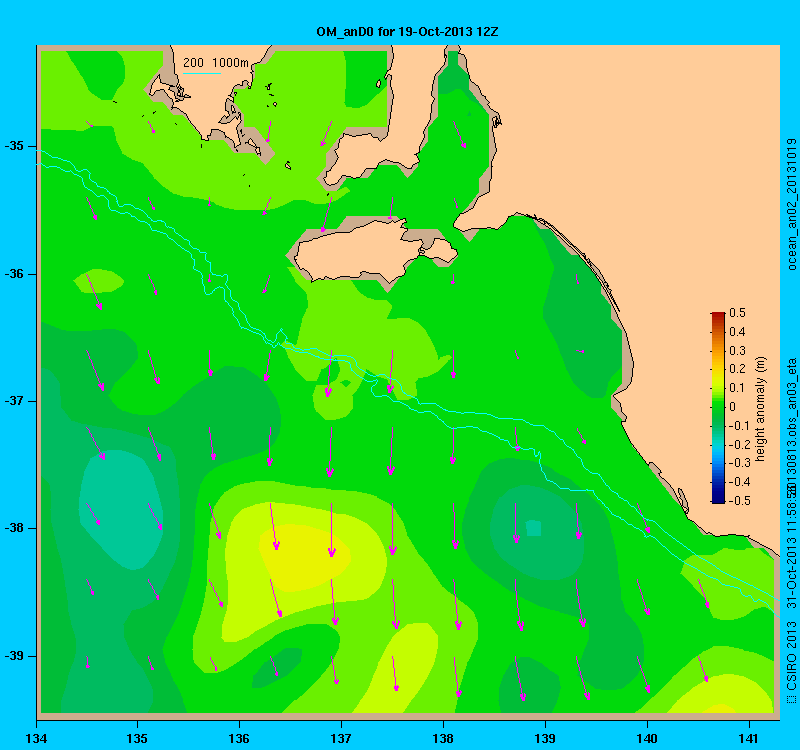800x750 pixels.
Task: Click the 138 longitude axis label
Action: 443,739
